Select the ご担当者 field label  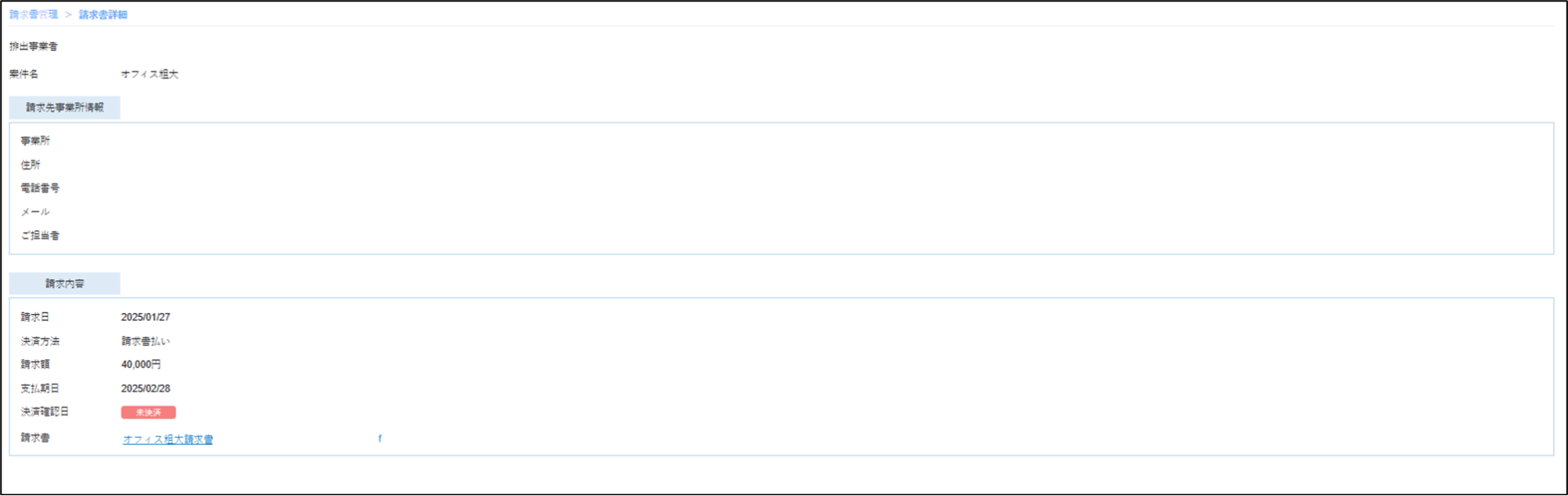click(x=40, y=235)
